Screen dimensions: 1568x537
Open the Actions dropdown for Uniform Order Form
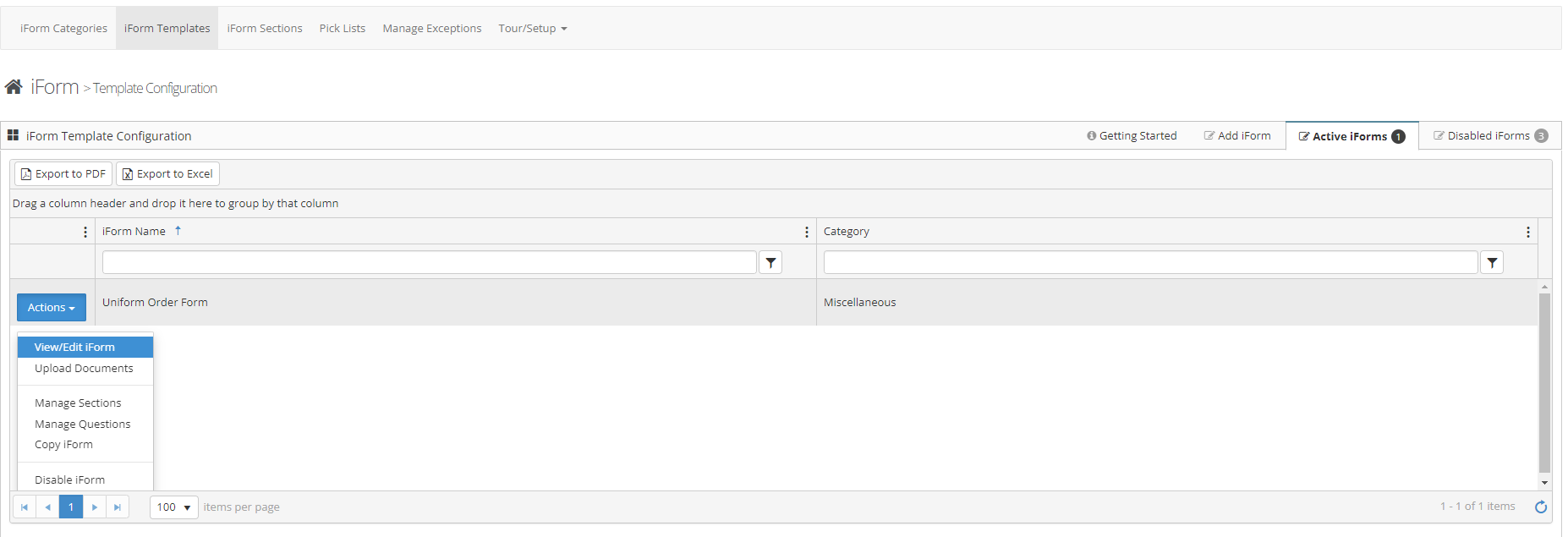[x=51, y=307]
